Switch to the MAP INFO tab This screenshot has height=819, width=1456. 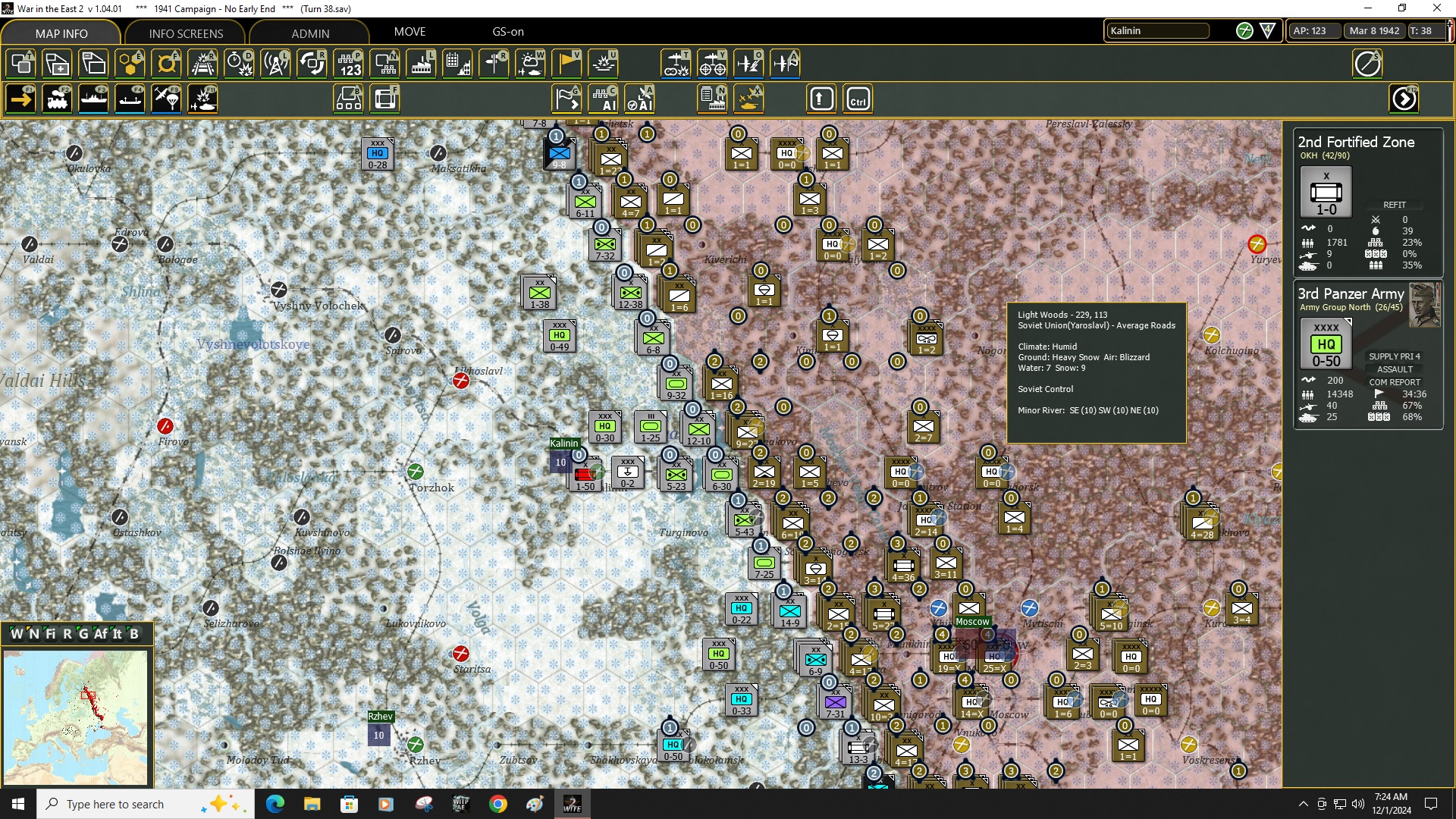click(61, 33)
